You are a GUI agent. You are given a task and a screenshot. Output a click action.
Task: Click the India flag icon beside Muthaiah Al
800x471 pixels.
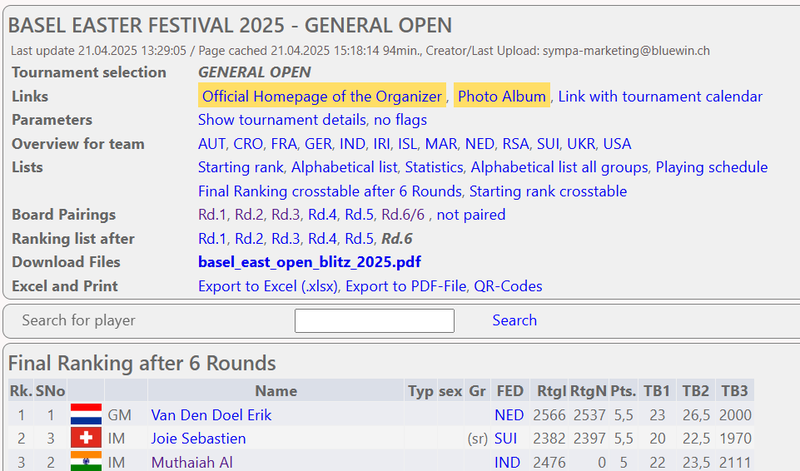click(x=86, y=461)
